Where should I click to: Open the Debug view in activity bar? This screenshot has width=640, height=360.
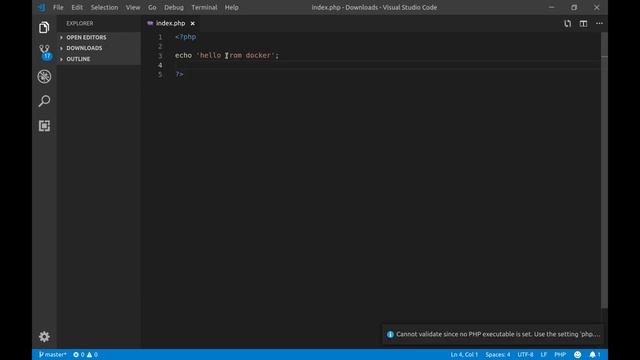[44, 76]
